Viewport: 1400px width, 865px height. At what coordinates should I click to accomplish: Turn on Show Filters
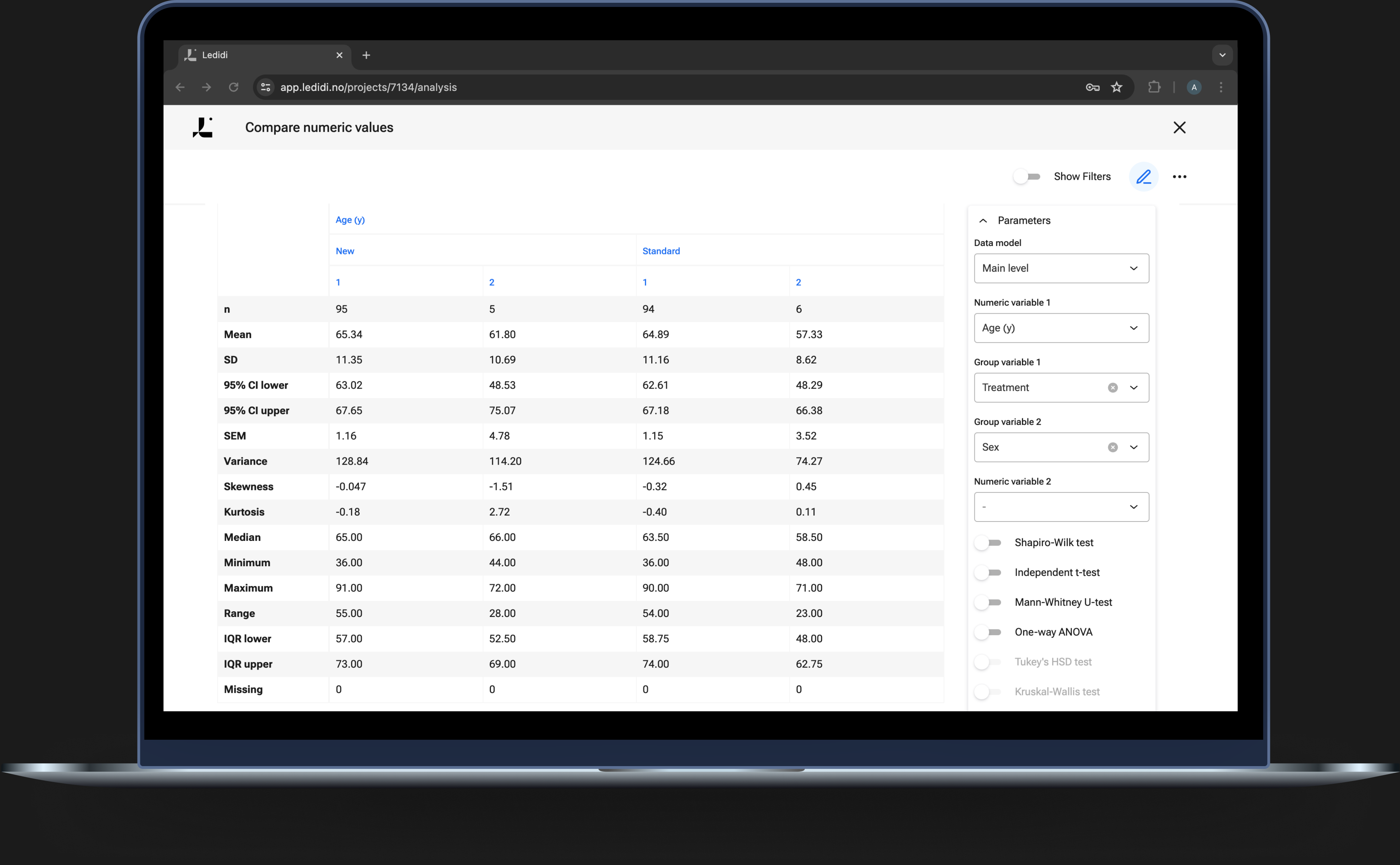pyautogui.click(x=1026, y=176)
